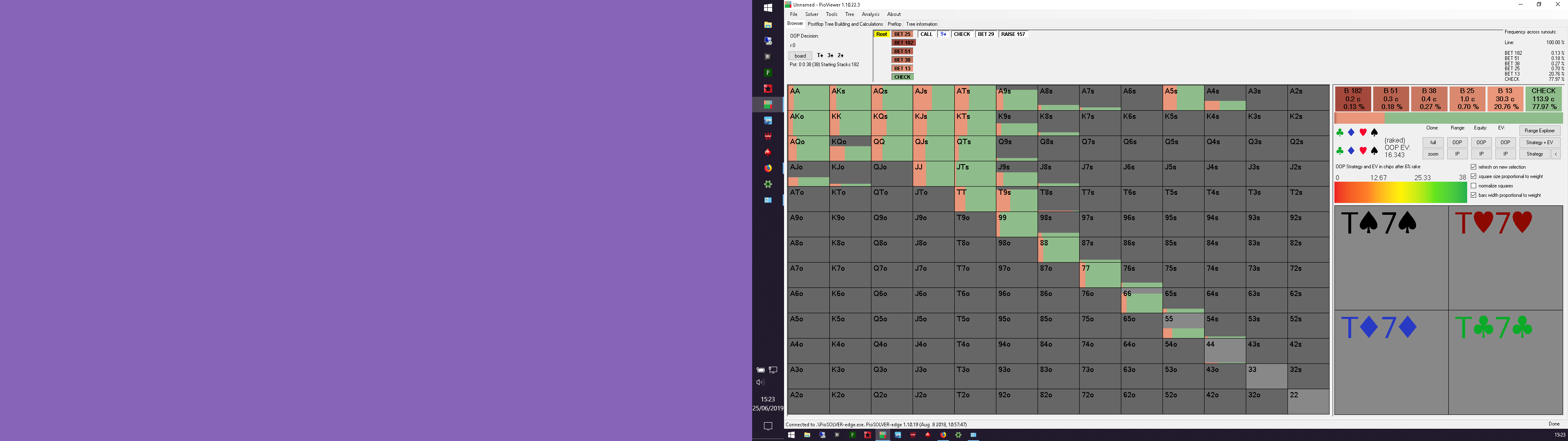Click the B 182 0.13% action swatch

(x=1353, y=99)
